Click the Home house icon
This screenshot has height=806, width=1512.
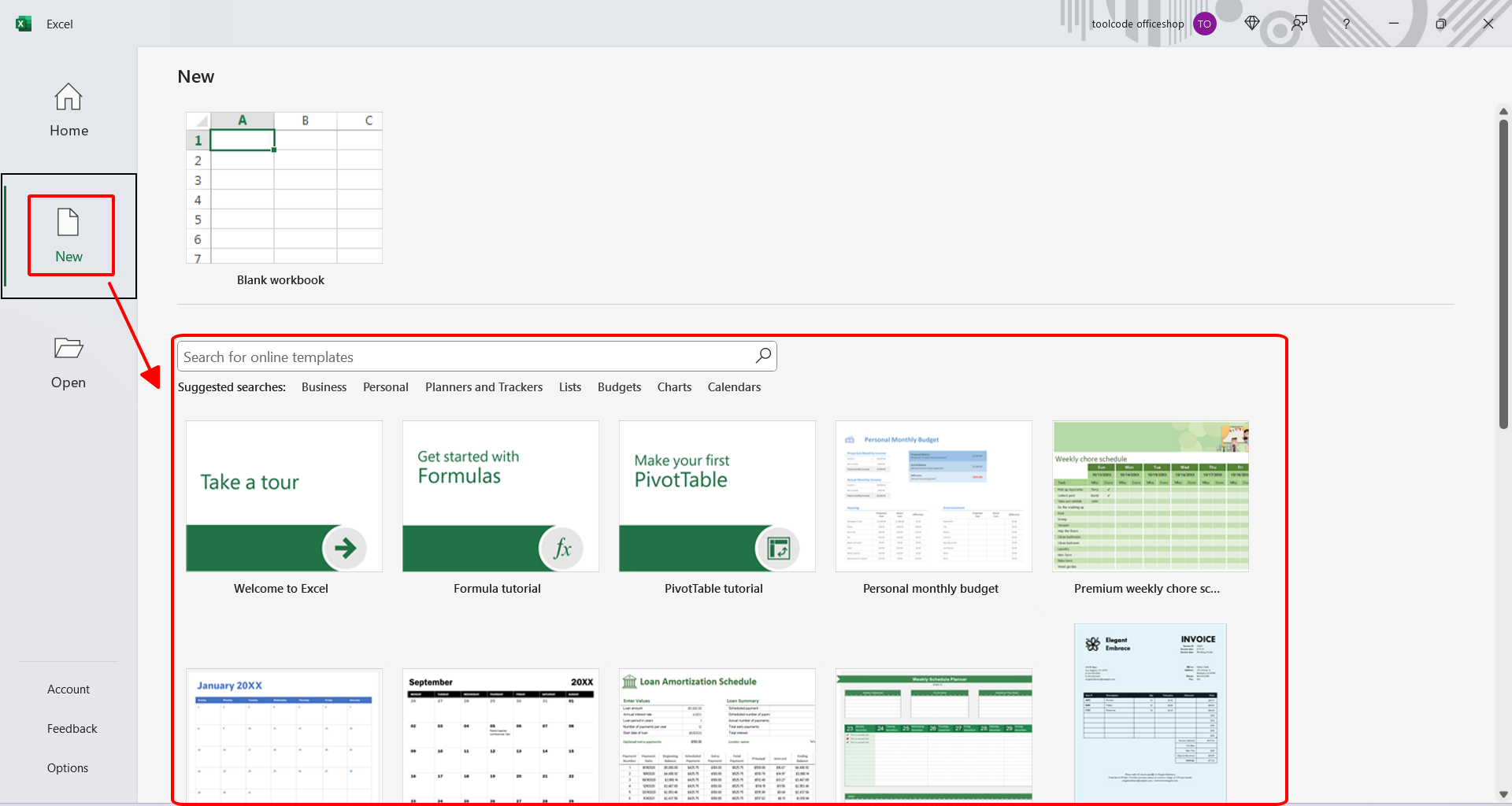(x=69, y=97)
